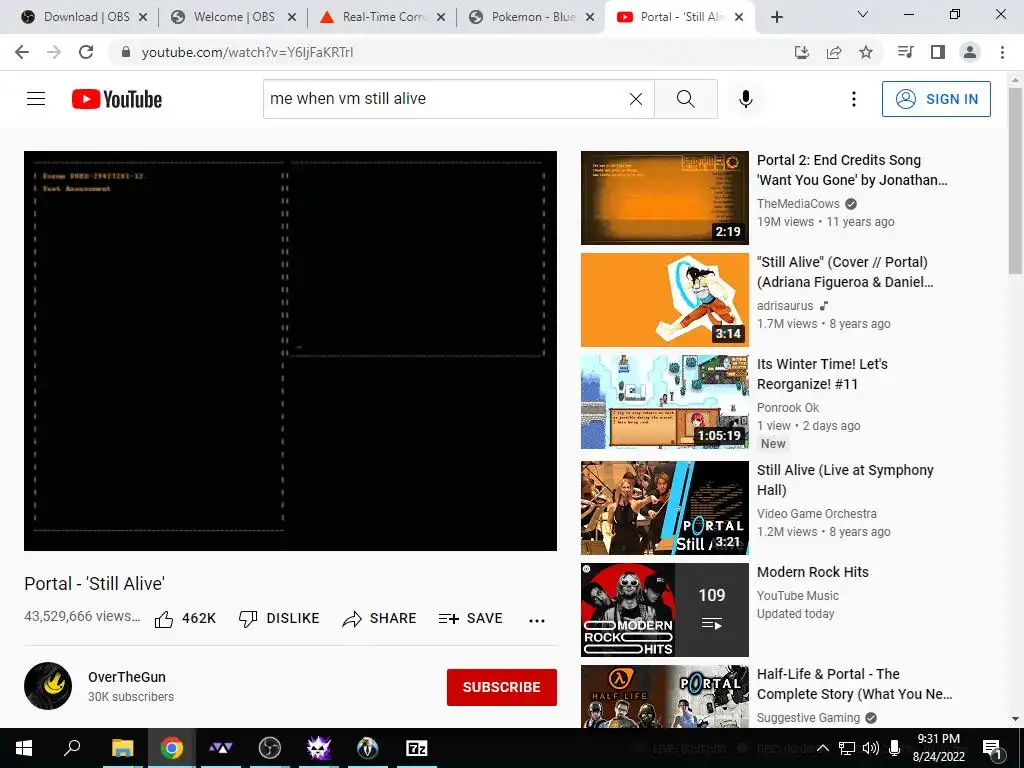Reload the YouTube page
This screenshot has width=1024, height=768.
(86, 52)
